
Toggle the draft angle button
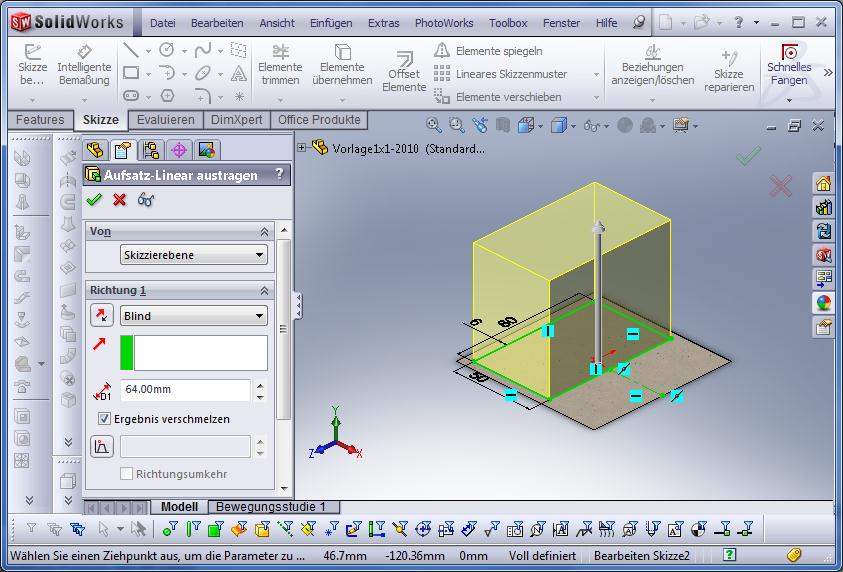point(102,447)
